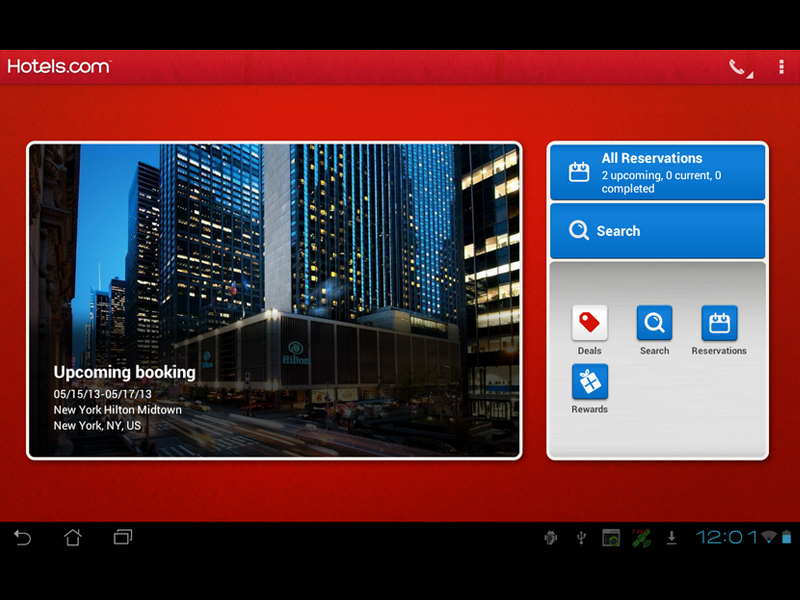The image size is (800, 600).
Task: Open the three-dot overflow menu
Action: click(781, 67)
